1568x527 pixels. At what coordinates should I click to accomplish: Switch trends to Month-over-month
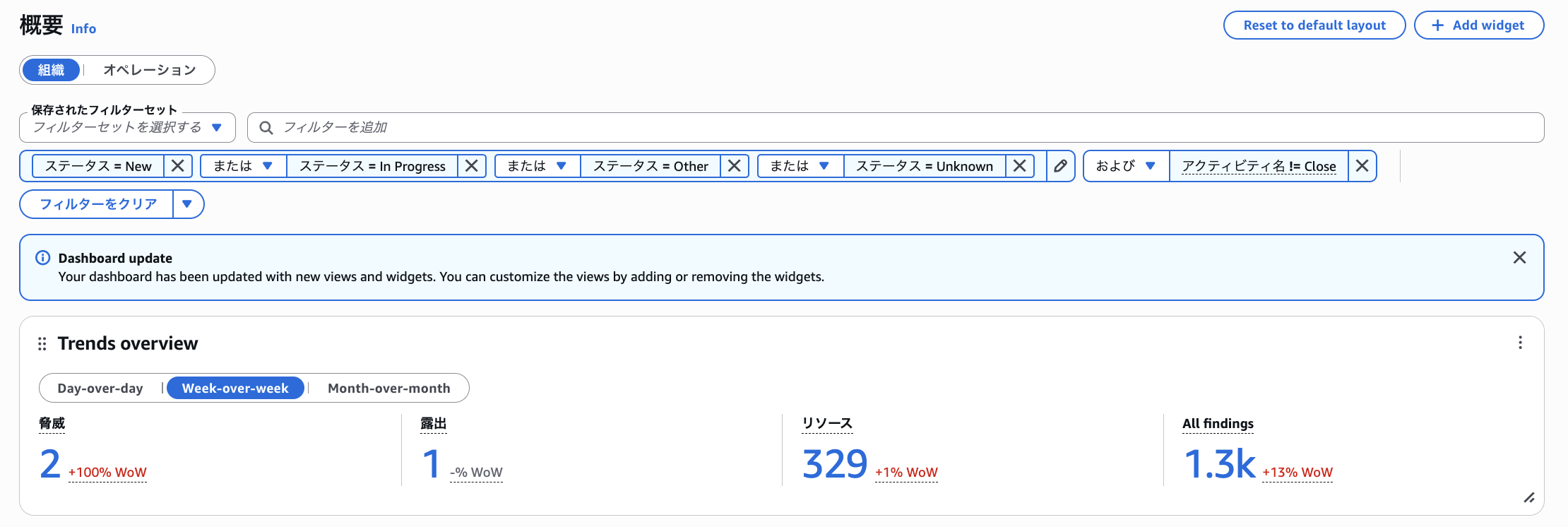click(388, 389)
